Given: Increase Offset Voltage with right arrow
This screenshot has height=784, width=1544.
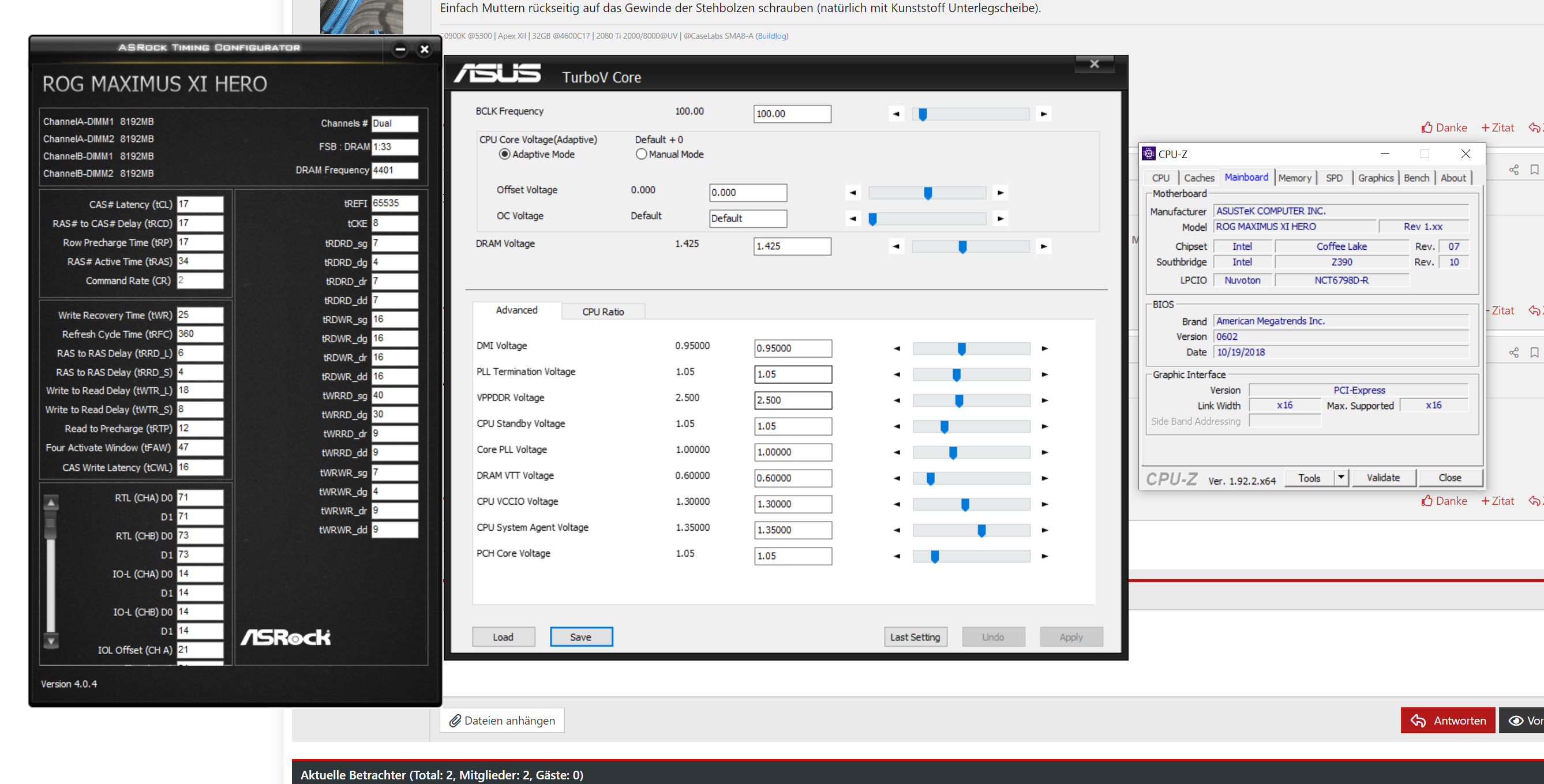Looking at the screenshot, I should pos(1000,193).
